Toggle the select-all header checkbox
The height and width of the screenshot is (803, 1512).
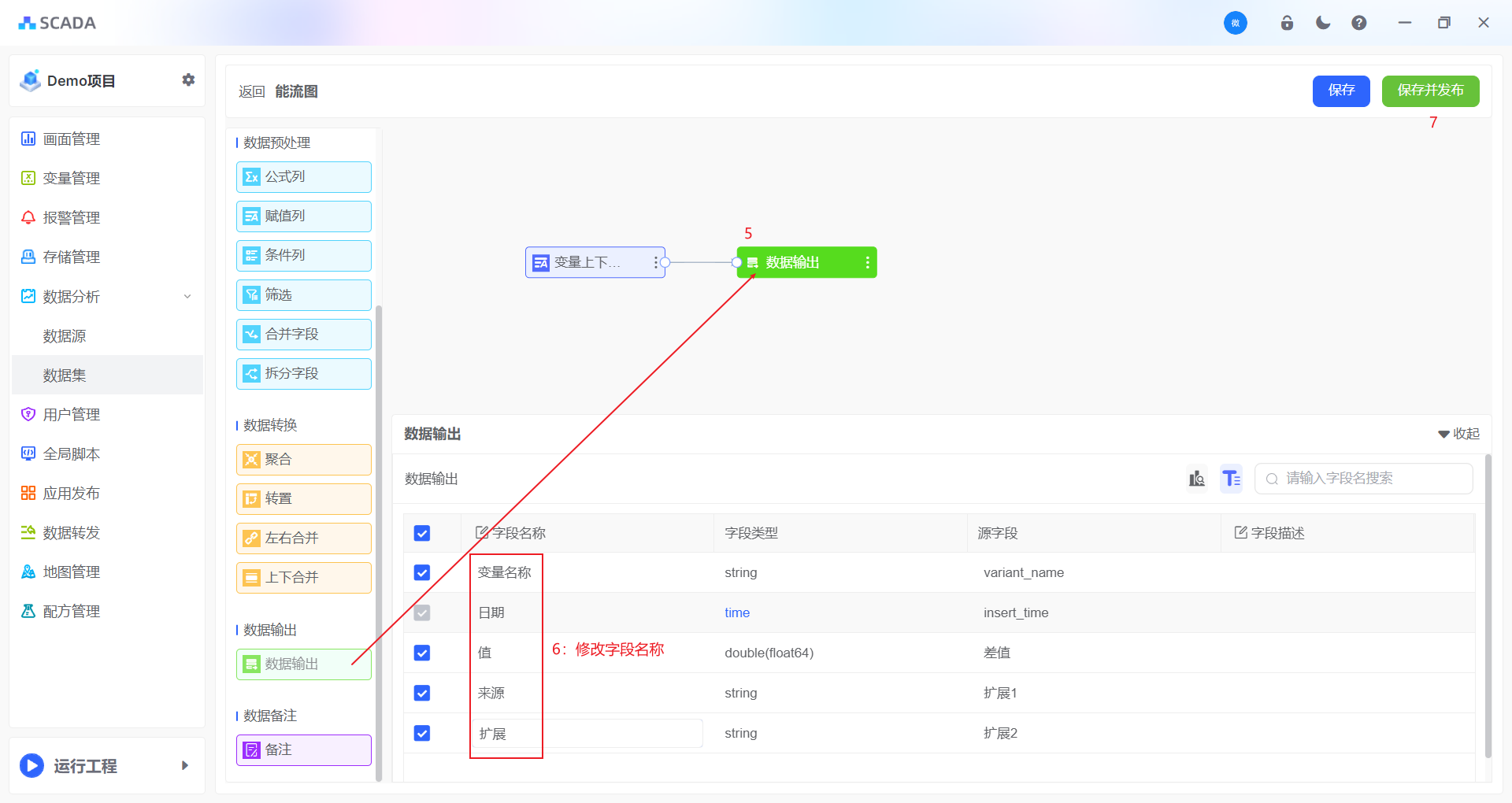point(422,534)
